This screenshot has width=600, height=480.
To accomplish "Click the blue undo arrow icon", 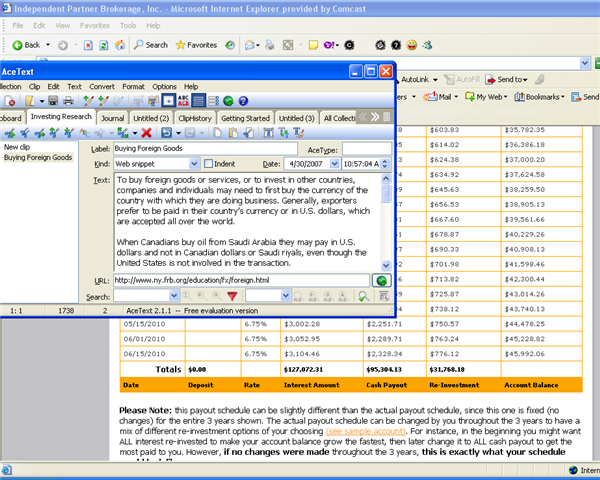I will [166, 133].
